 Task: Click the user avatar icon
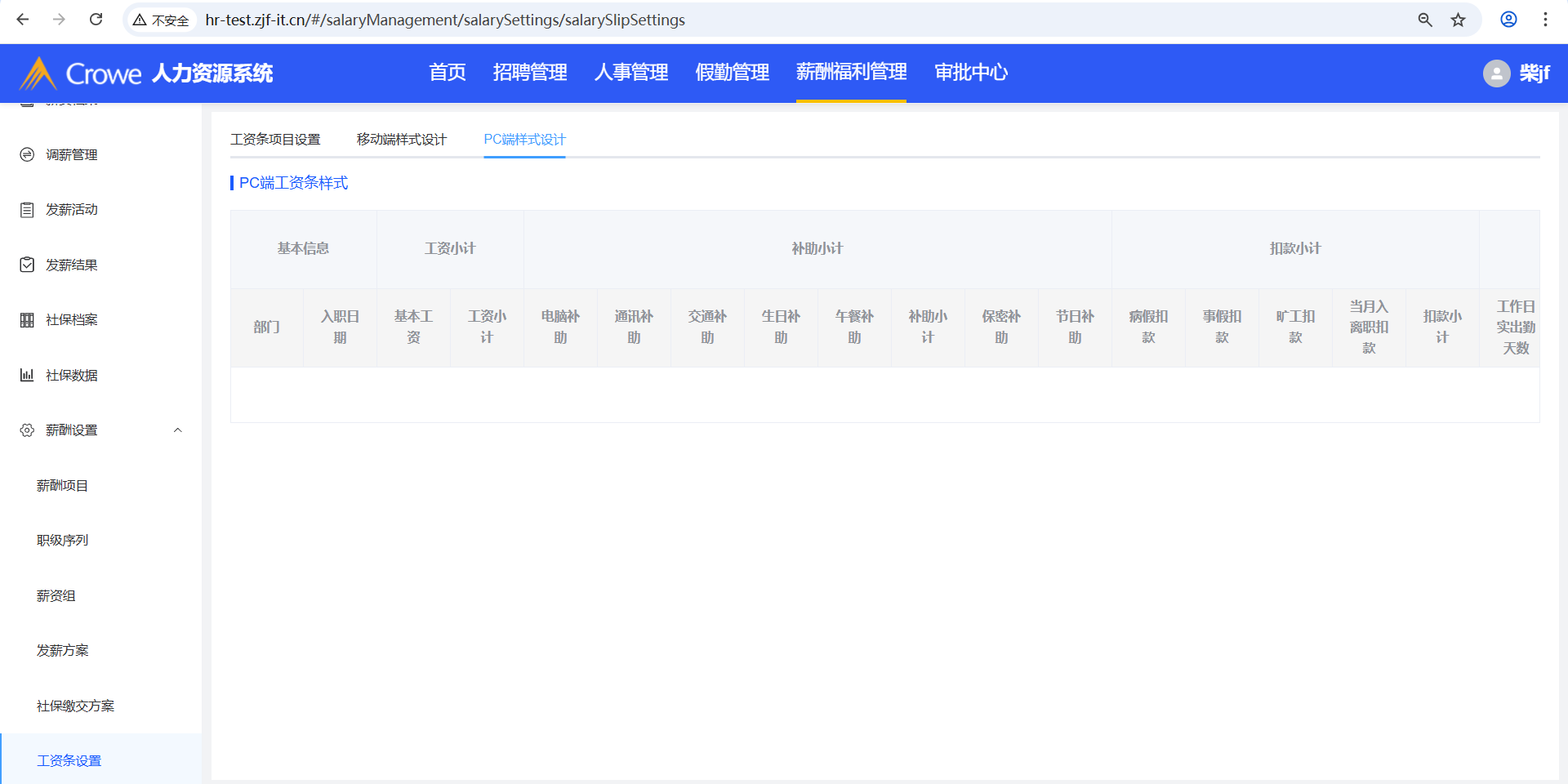tap(1496, 73)
